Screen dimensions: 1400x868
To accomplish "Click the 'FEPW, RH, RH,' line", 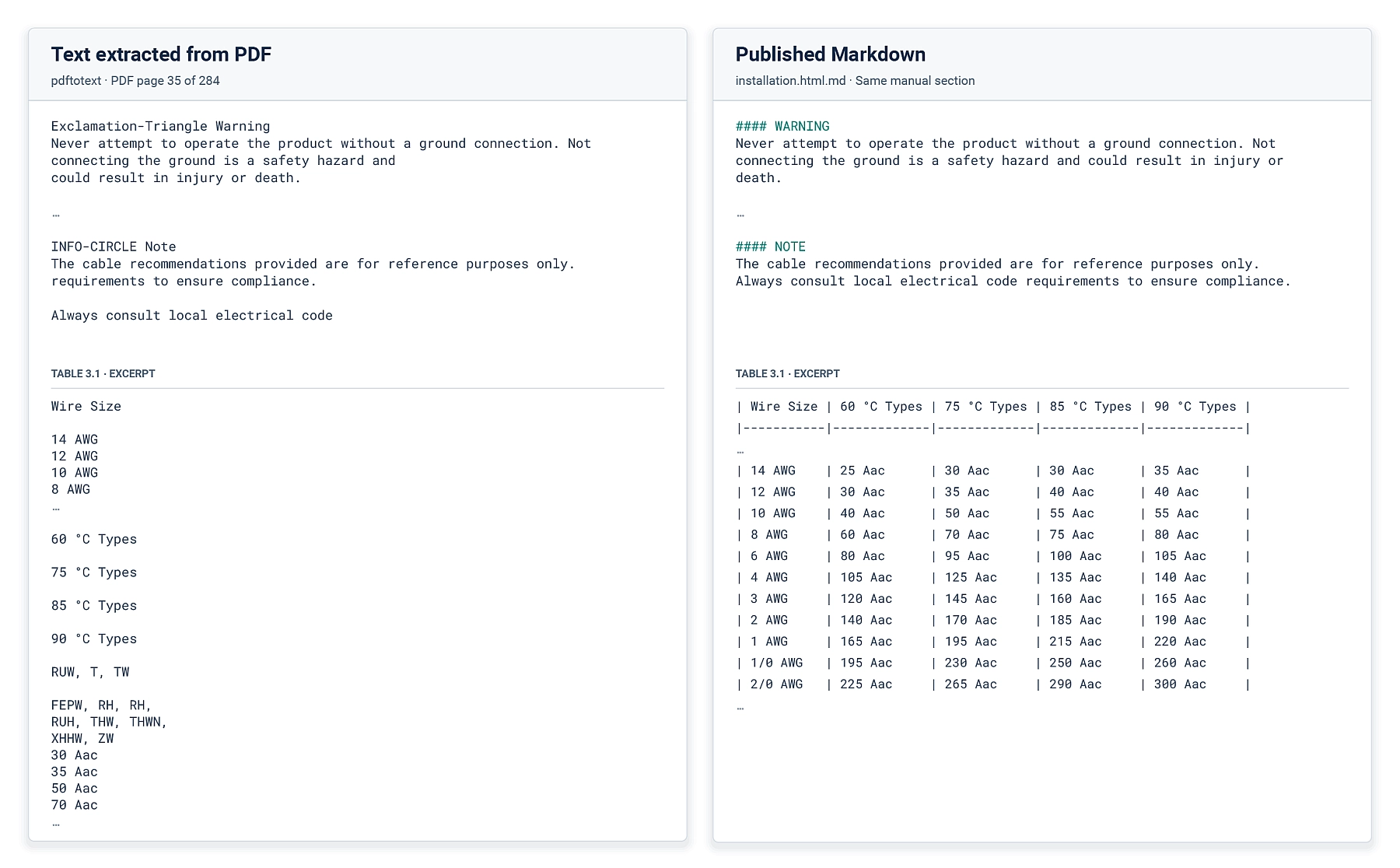I will click(x=102, y=705).
